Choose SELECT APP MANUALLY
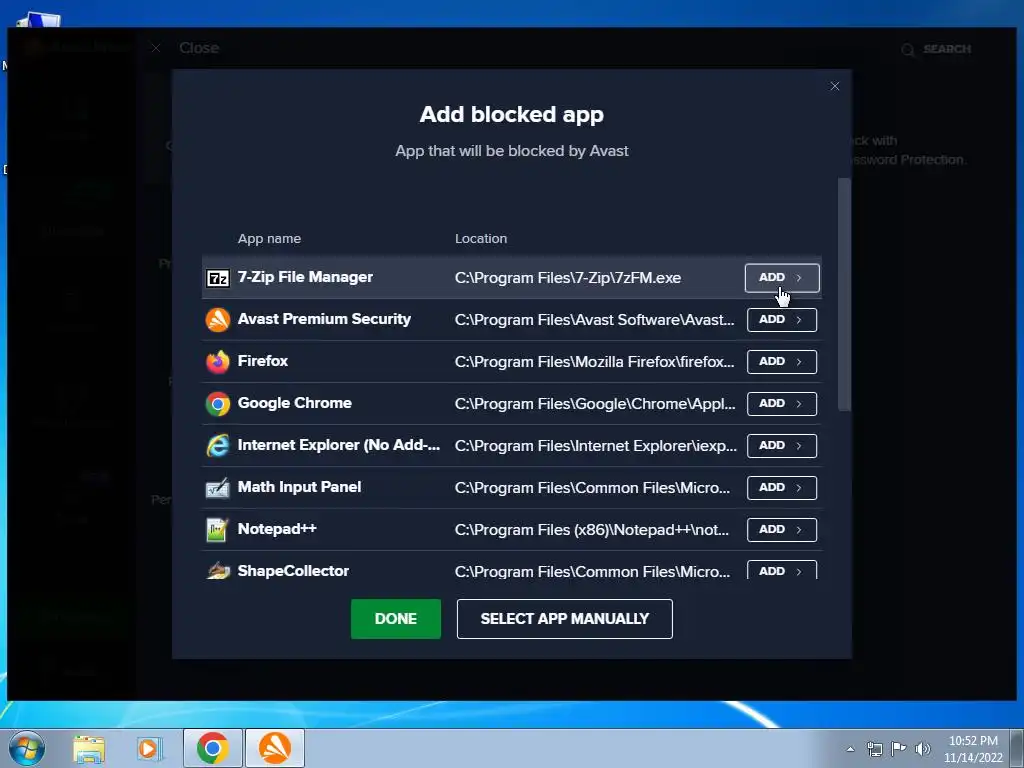The image size is (1024, 768). pyautogui.click(x=565, y=618)
